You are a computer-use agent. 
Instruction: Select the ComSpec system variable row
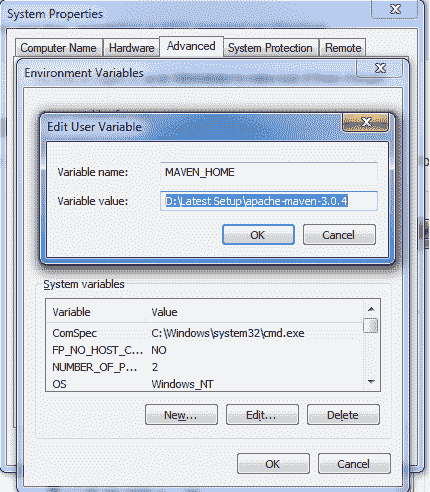204,333
